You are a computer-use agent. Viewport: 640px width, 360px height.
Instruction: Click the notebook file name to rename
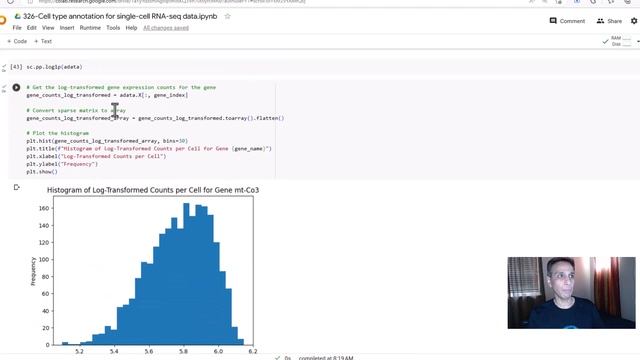(x=120, y=16)
